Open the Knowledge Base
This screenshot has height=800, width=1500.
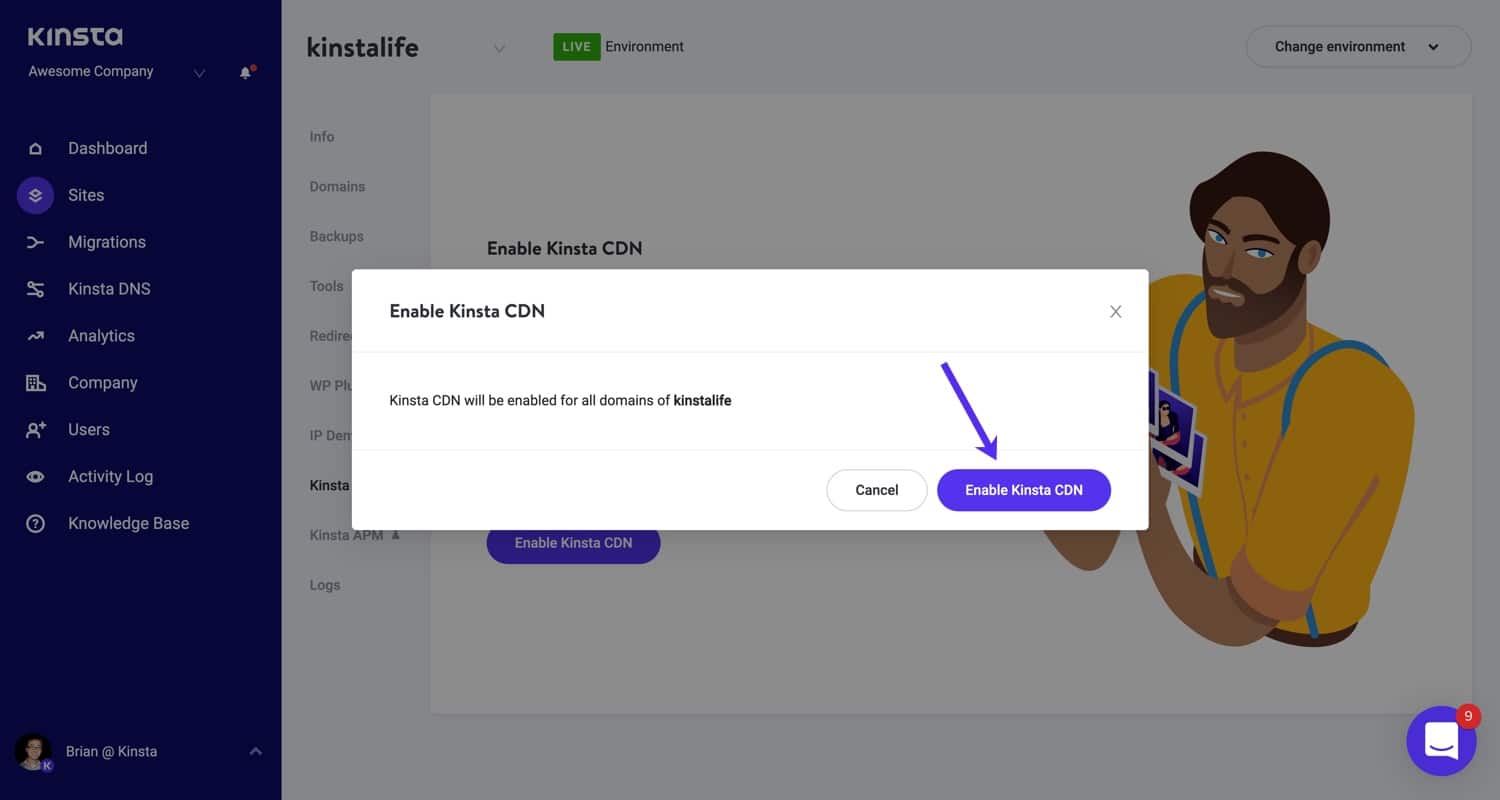(x=128, y=523)
